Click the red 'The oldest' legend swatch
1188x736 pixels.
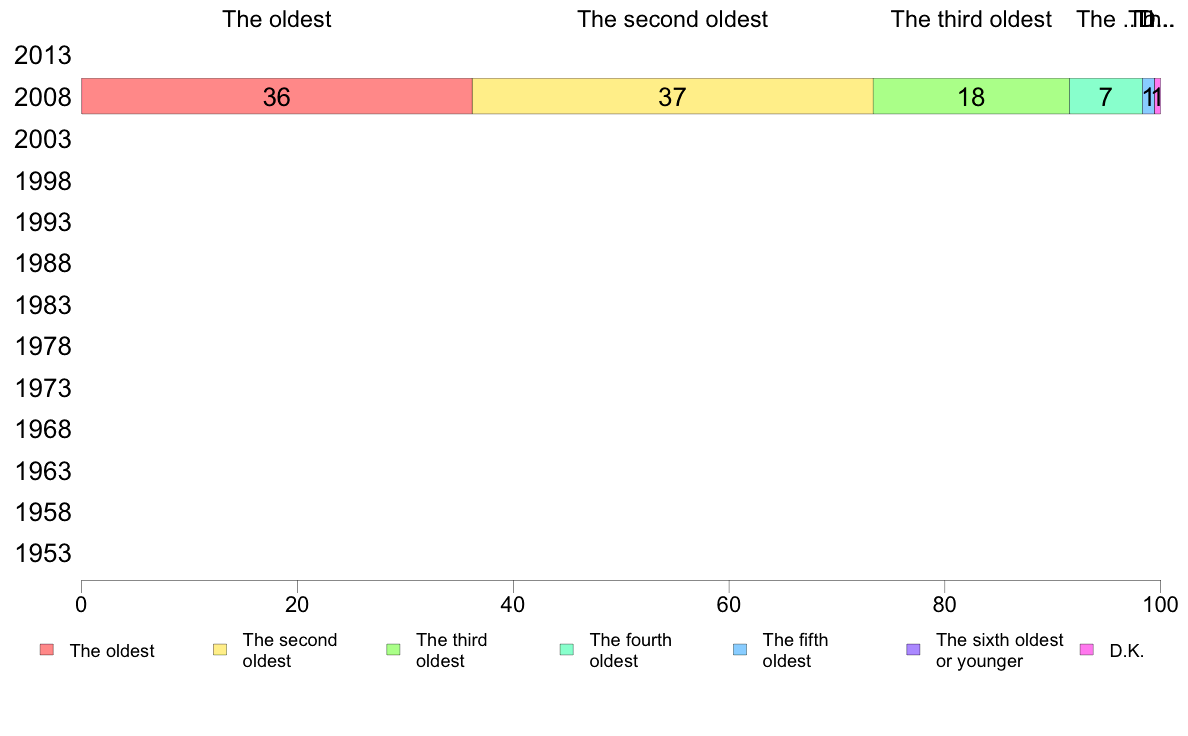(47, 650)
